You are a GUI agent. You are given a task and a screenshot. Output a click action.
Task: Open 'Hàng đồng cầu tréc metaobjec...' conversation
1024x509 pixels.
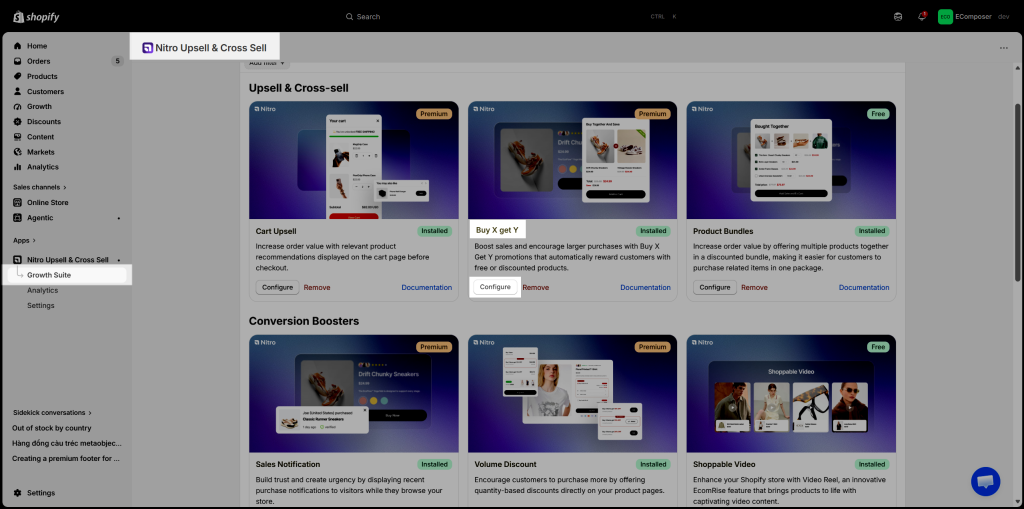[x=67, y=443]
